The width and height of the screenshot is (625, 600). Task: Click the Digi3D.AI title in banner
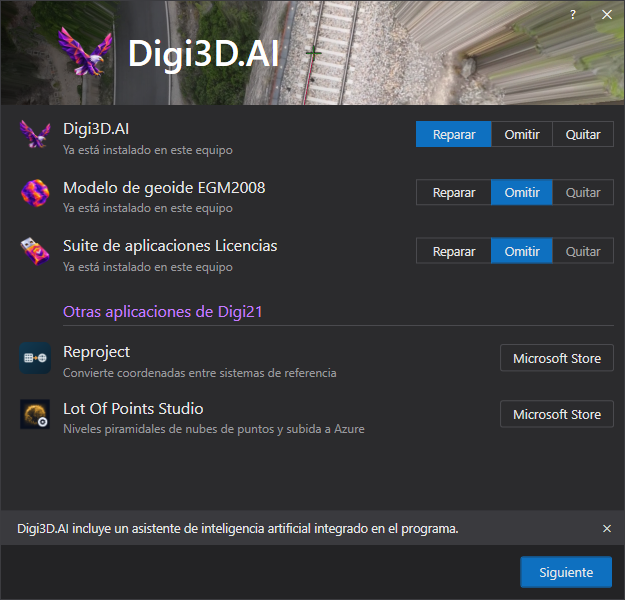click(203, 54)
